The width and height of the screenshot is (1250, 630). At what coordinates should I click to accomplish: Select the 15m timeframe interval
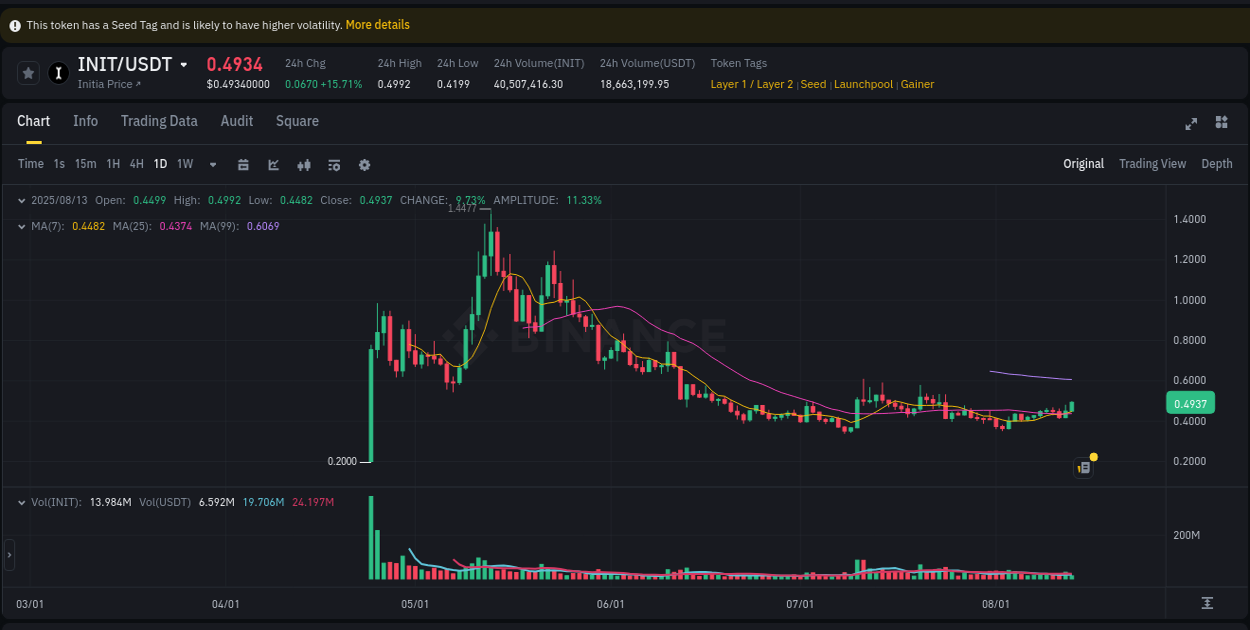click(85, 163)
